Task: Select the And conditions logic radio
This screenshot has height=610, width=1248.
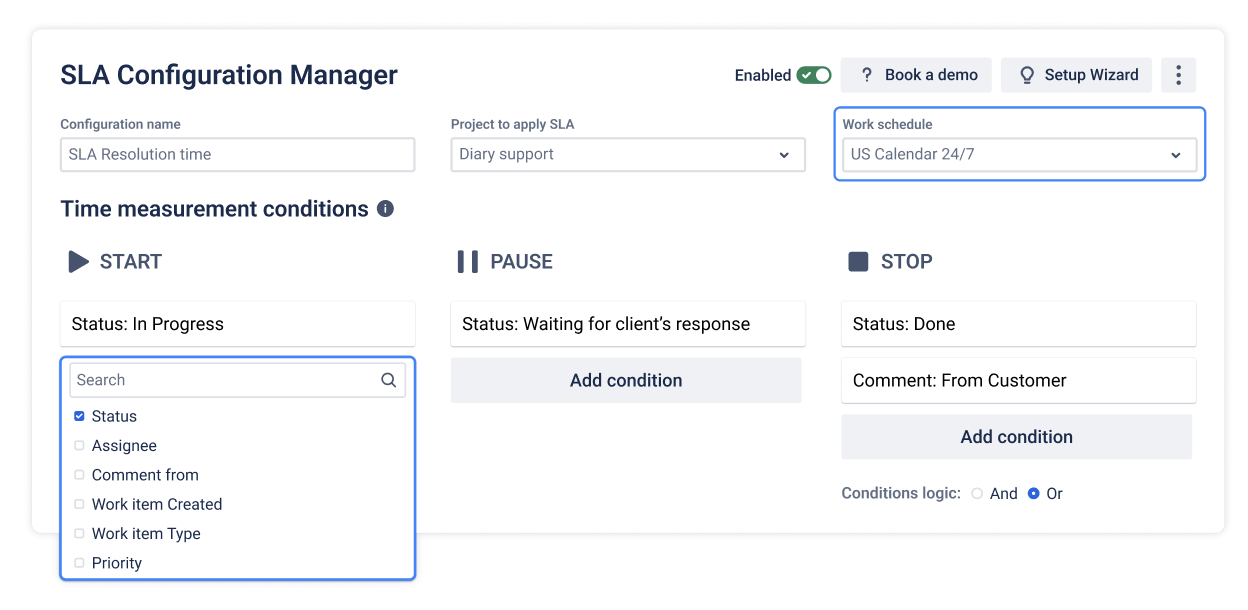Action: click(977, 494)
